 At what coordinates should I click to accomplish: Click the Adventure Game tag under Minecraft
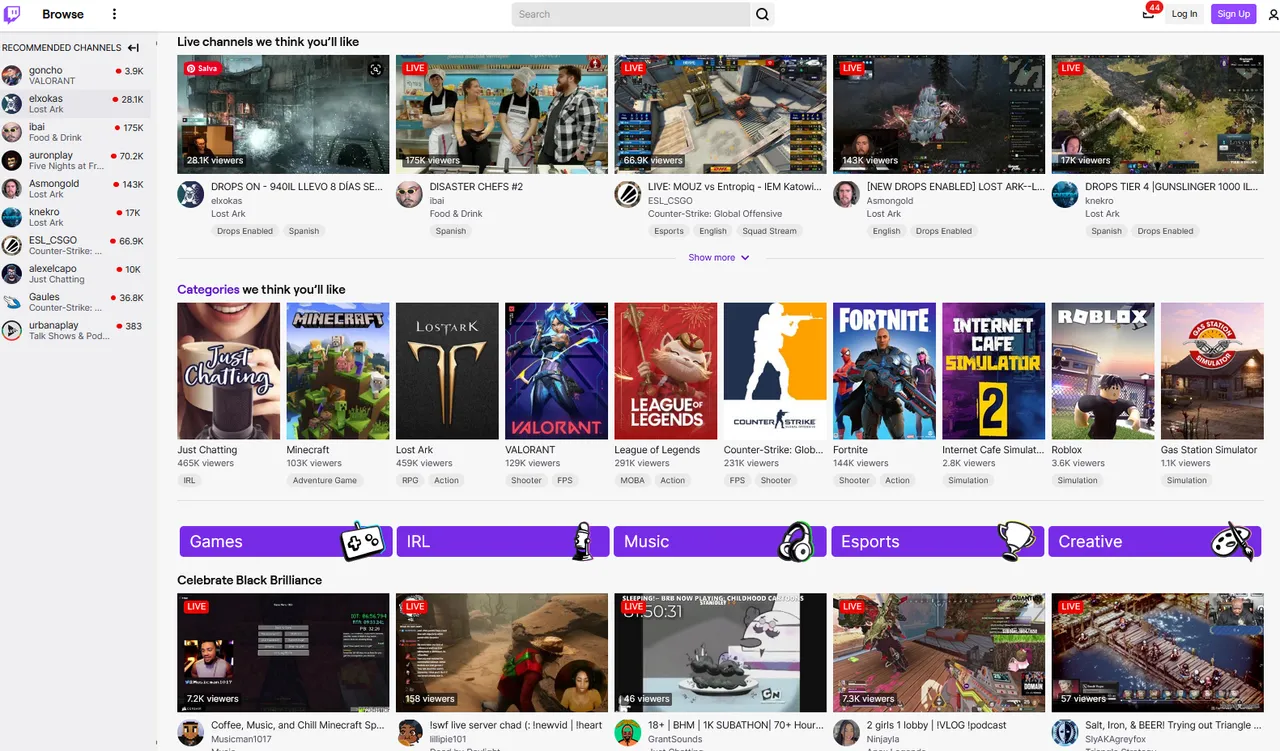point(325,480)
